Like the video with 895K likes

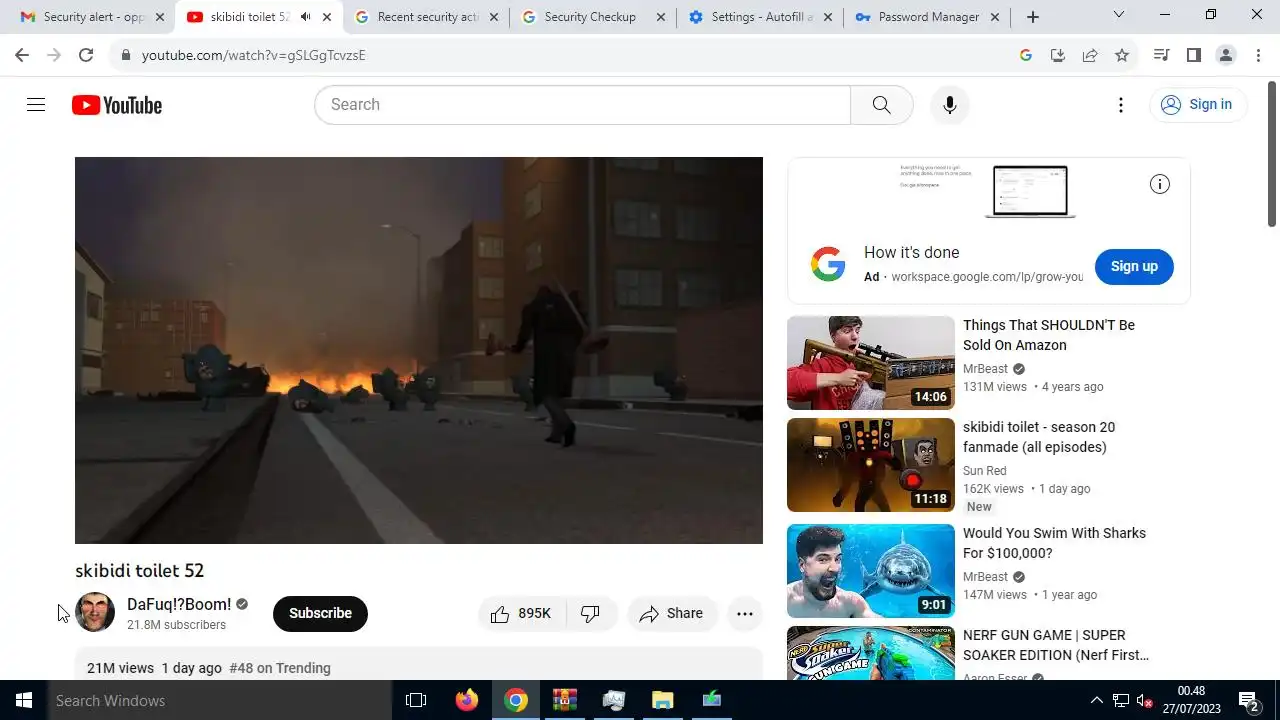[x=521, y=614]
